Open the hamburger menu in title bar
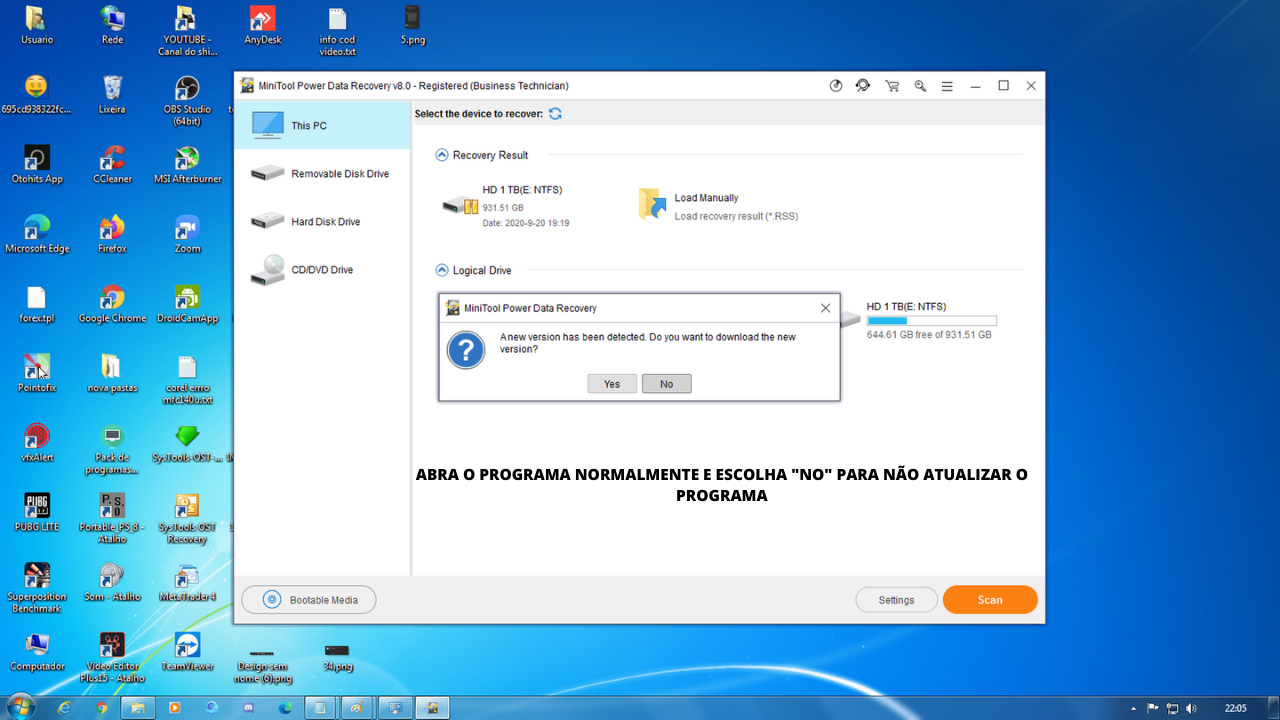1280x720 pixels. (947, 86)
